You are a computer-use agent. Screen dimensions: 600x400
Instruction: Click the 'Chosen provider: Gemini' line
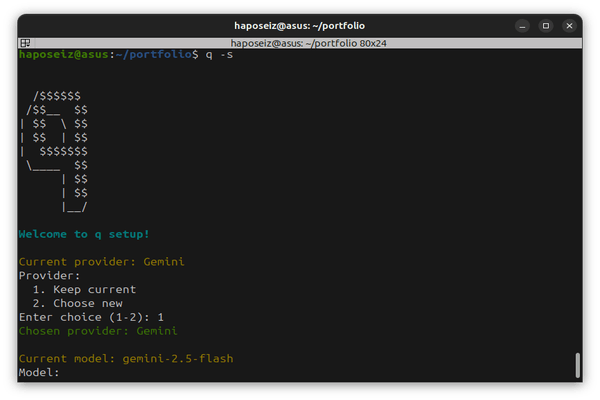(x=97, y=330)
